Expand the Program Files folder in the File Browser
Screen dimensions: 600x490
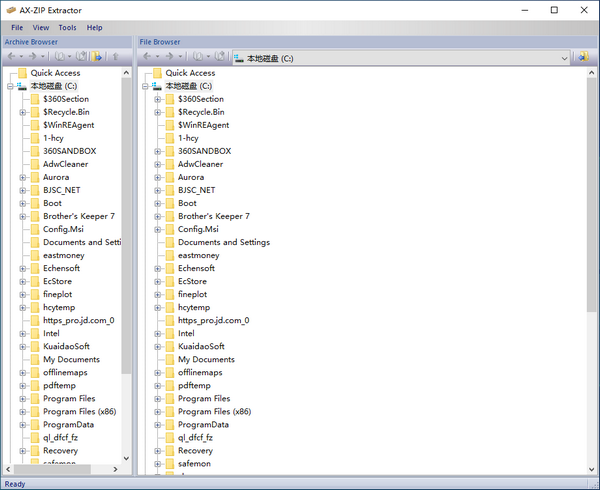(157, 399)
